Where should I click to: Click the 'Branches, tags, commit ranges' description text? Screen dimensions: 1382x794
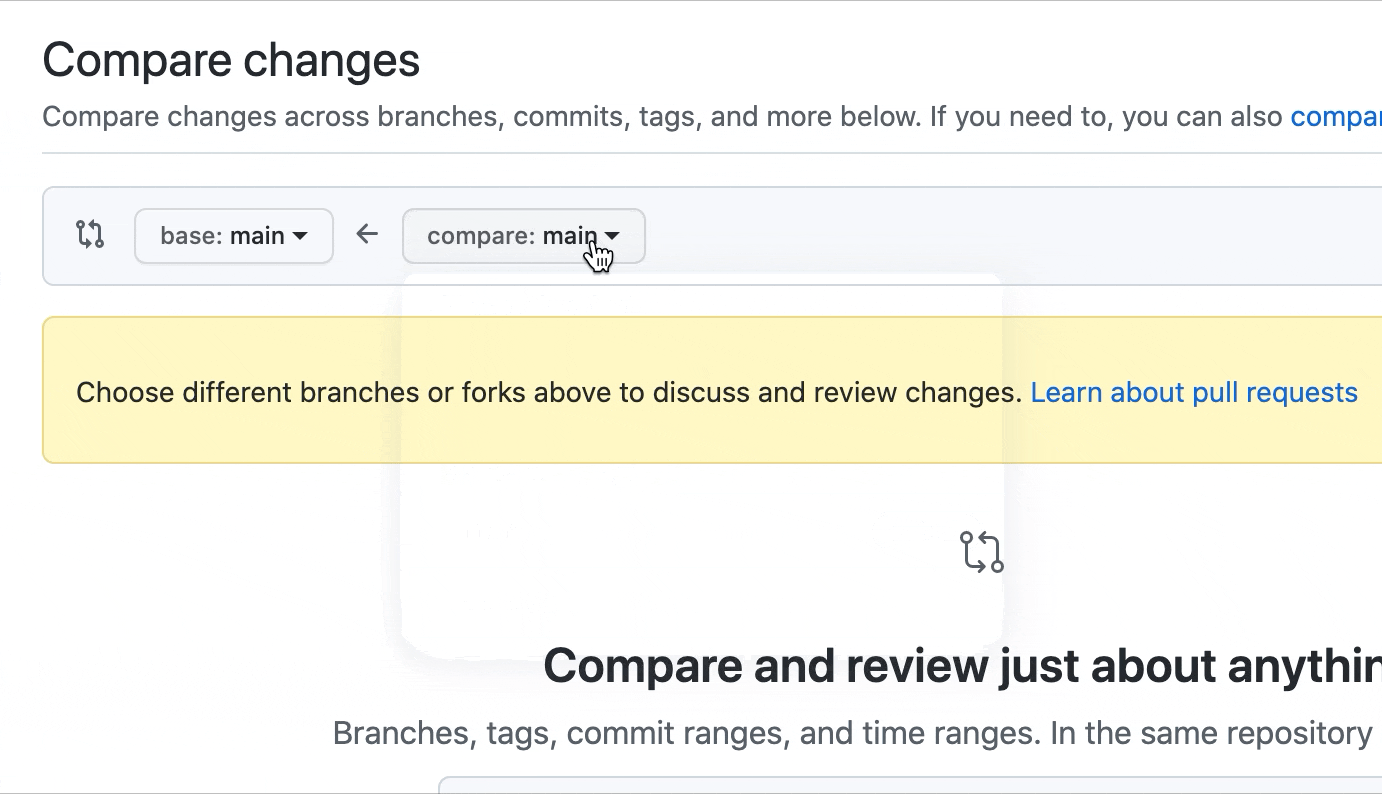[x=853, y=734]
